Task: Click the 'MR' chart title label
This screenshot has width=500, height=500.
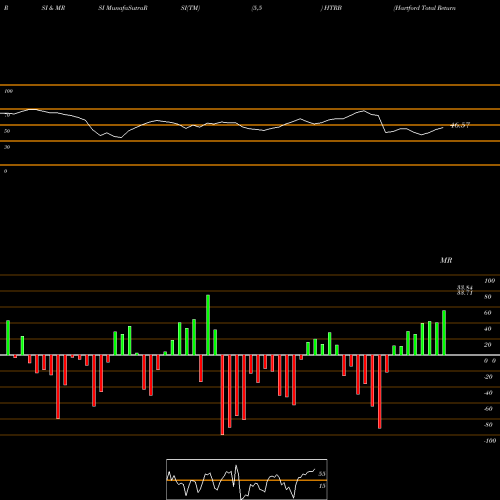Action: tap(446, 260)
